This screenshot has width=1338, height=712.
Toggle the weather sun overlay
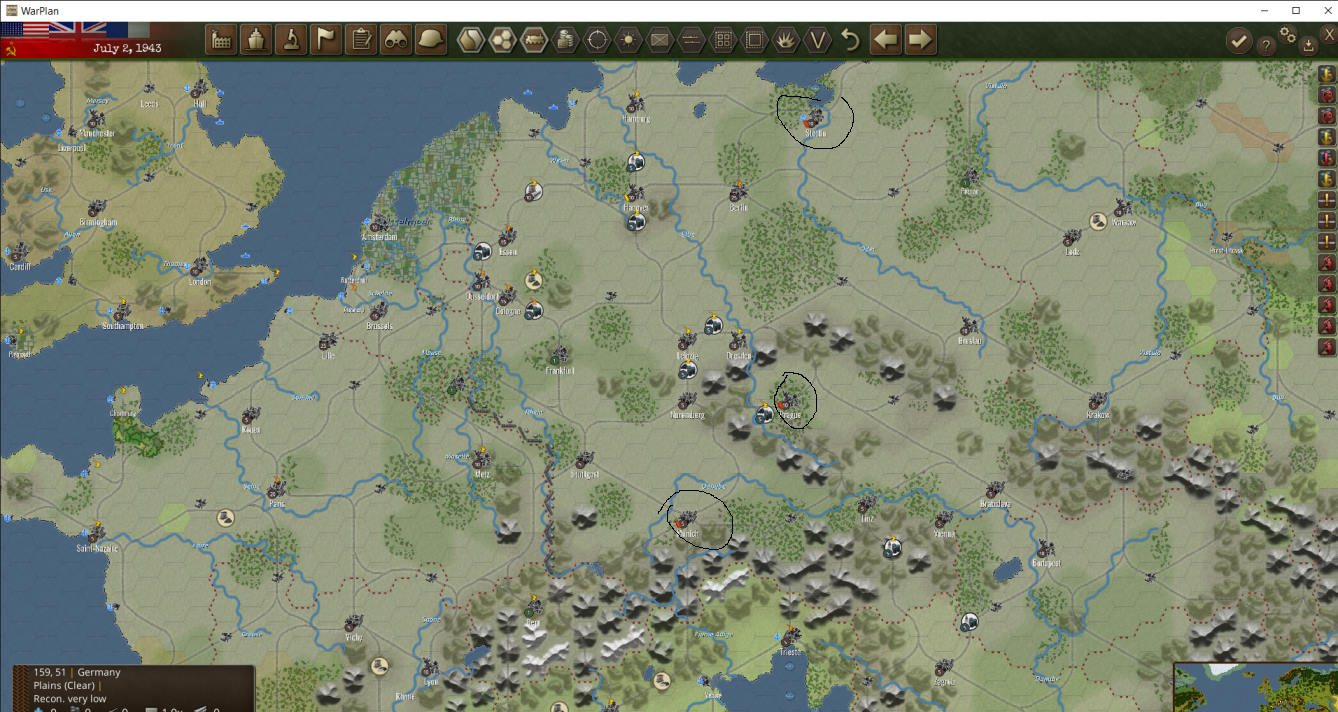click(x=631, y=40)
